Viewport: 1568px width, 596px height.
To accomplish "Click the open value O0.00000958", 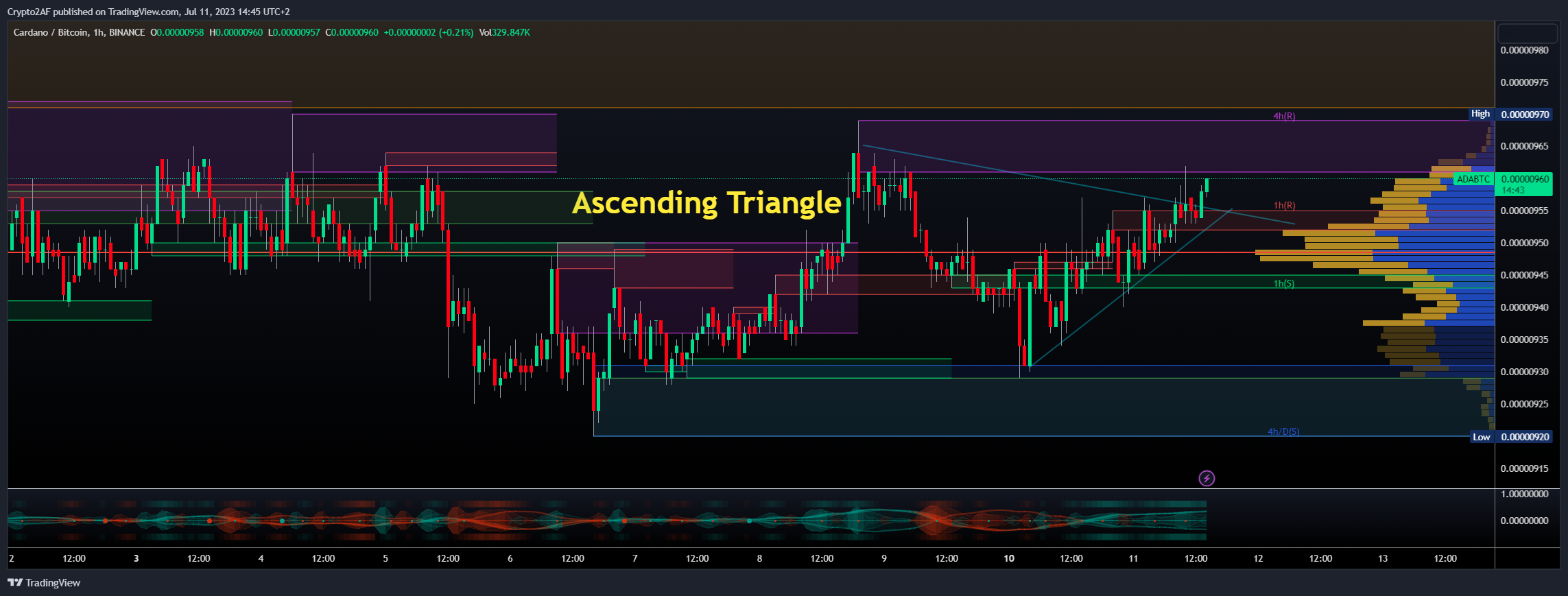I will coord(177,32).
